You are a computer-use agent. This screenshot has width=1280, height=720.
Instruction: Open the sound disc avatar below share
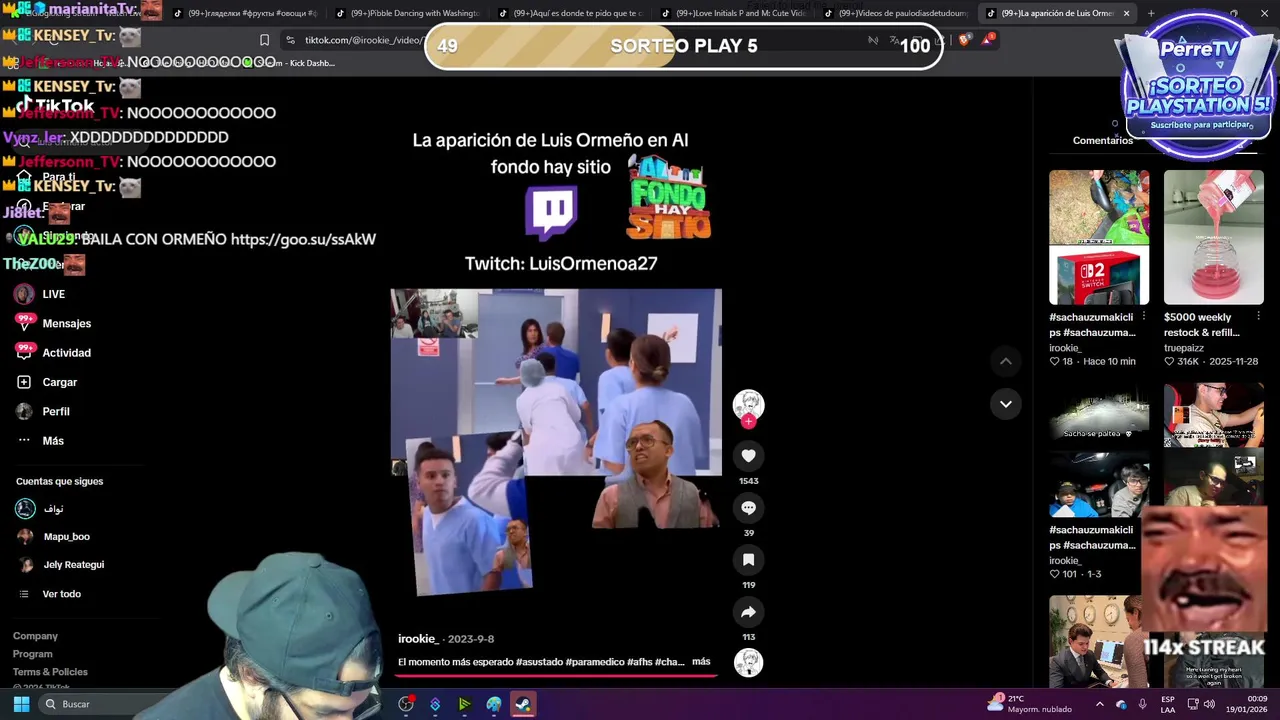point(748,663)
